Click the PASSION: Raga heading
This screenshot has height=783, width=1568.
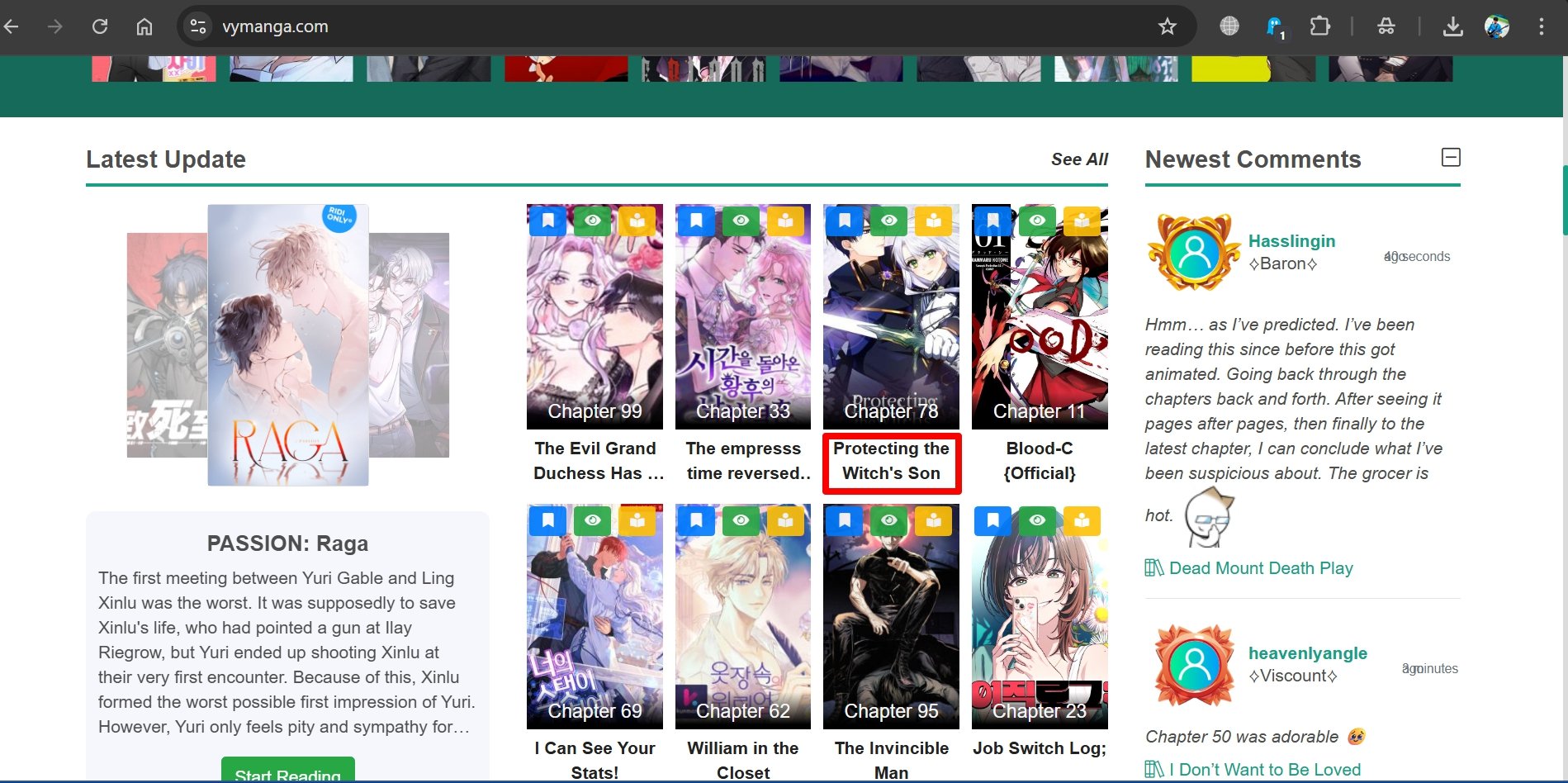[x=287, y=543]
